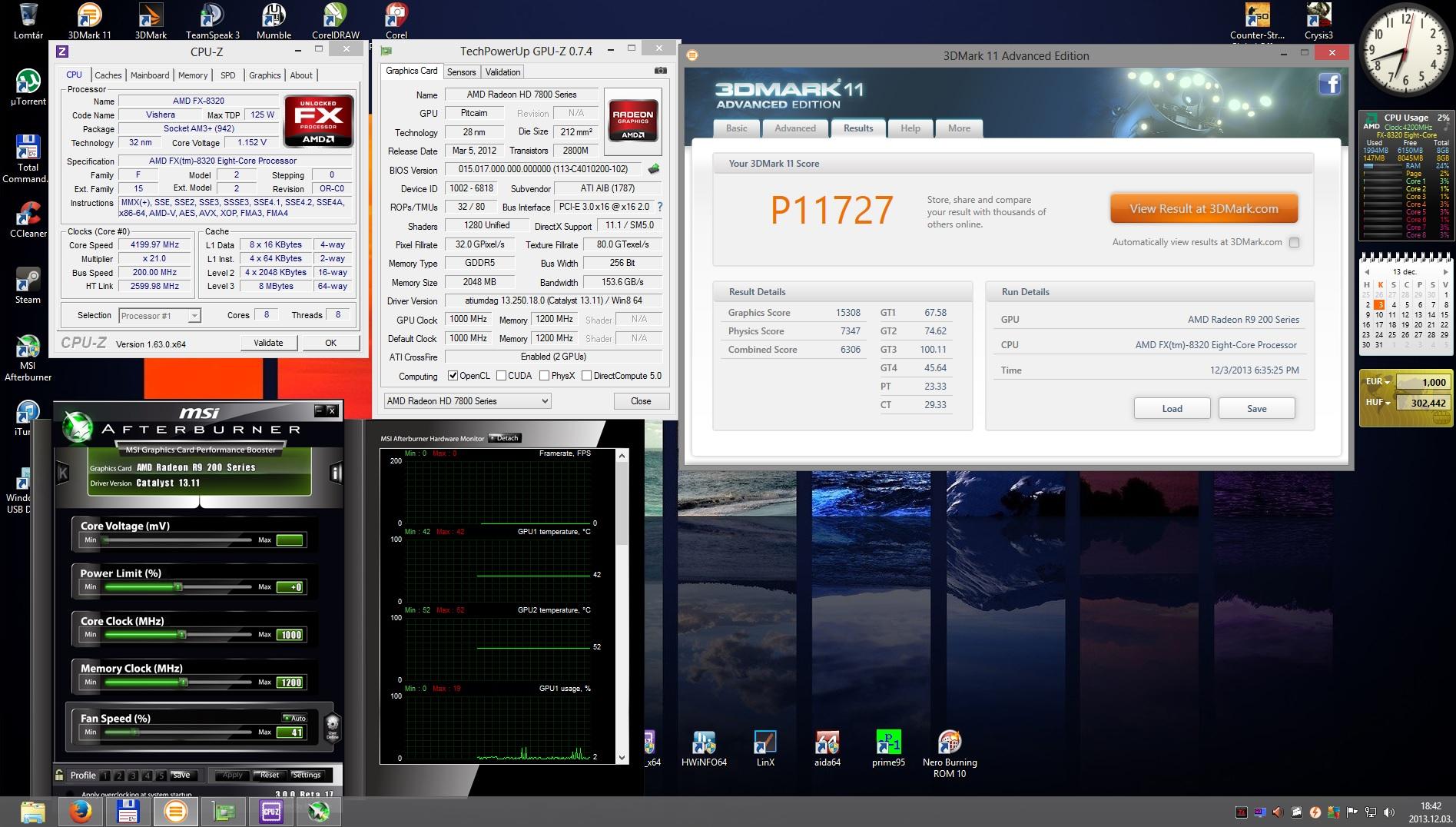Open Afterburner info panel 'i' button
Image resolution: width=1456 pixels, height=827 pixels.
tap(335, 473)
